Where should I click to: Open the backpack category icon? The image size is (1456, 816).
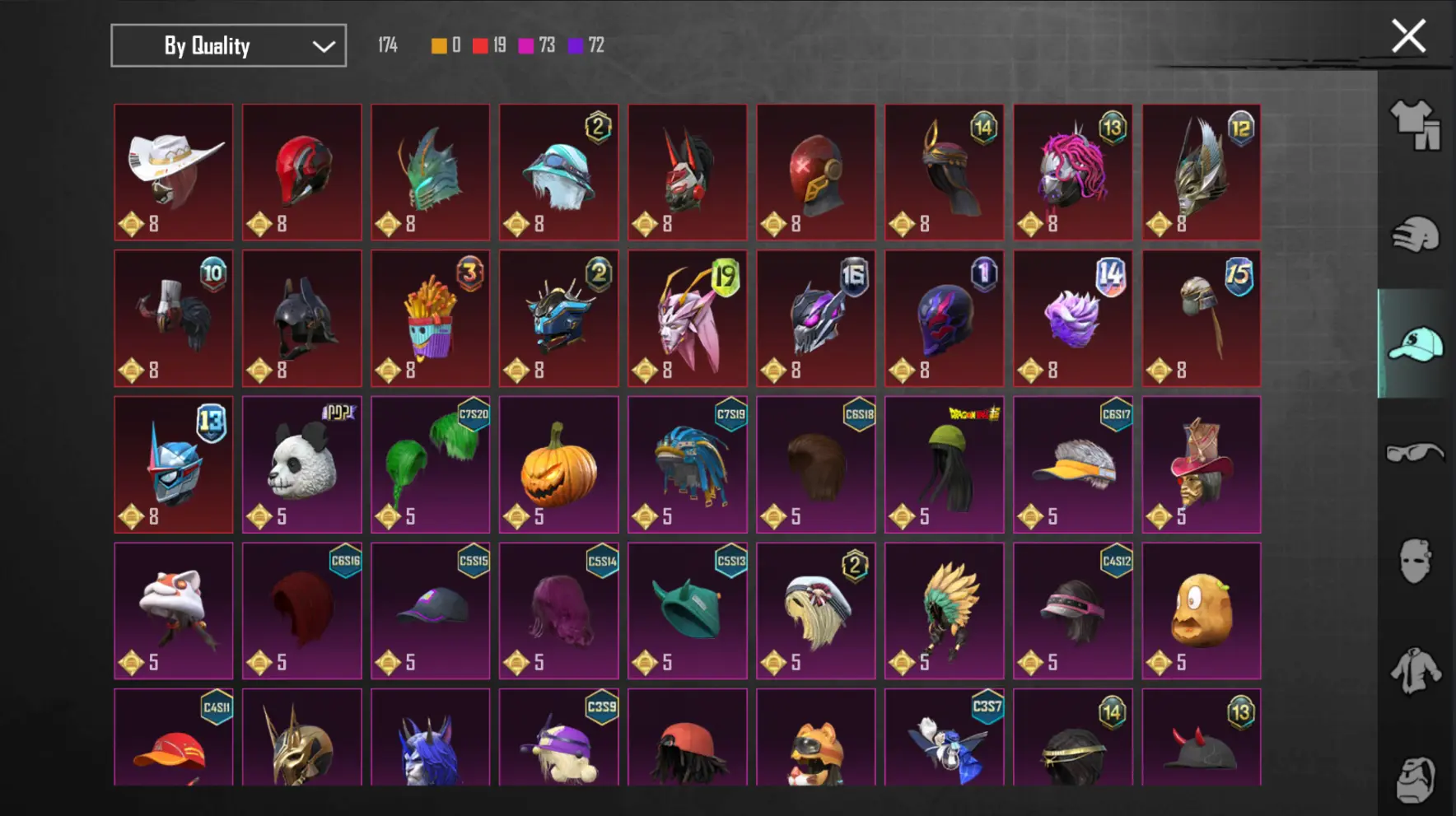(x=1416, y=779)
